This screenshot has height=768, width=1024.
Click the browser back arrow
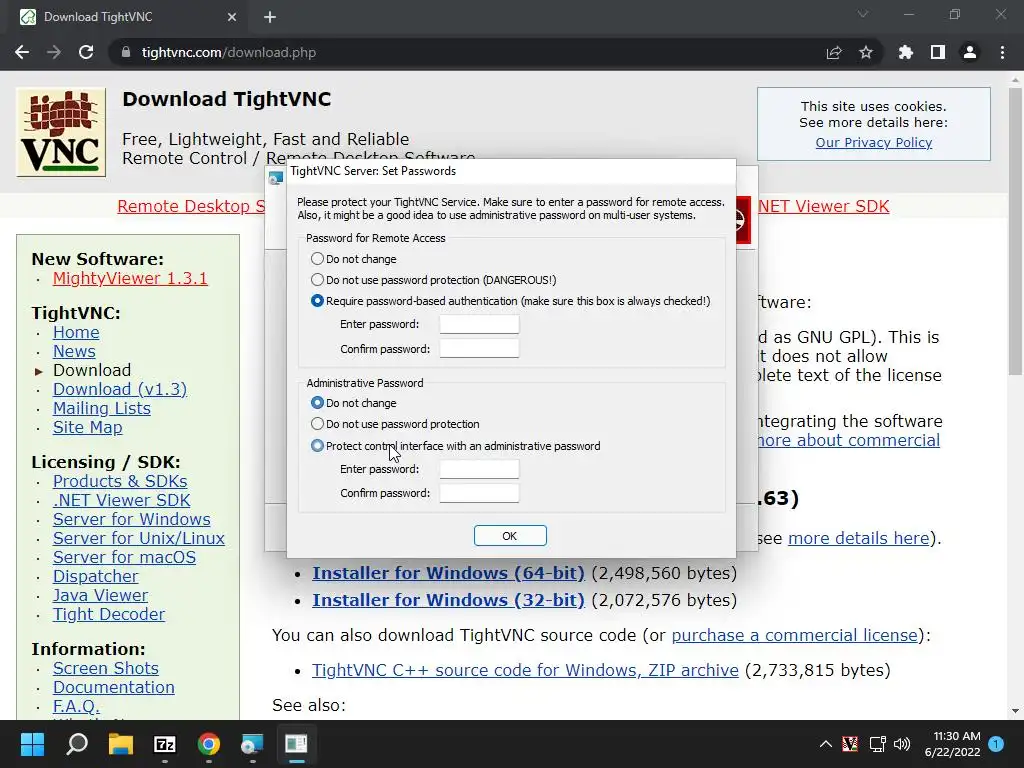pyautogui.click(x=22, y=52)
